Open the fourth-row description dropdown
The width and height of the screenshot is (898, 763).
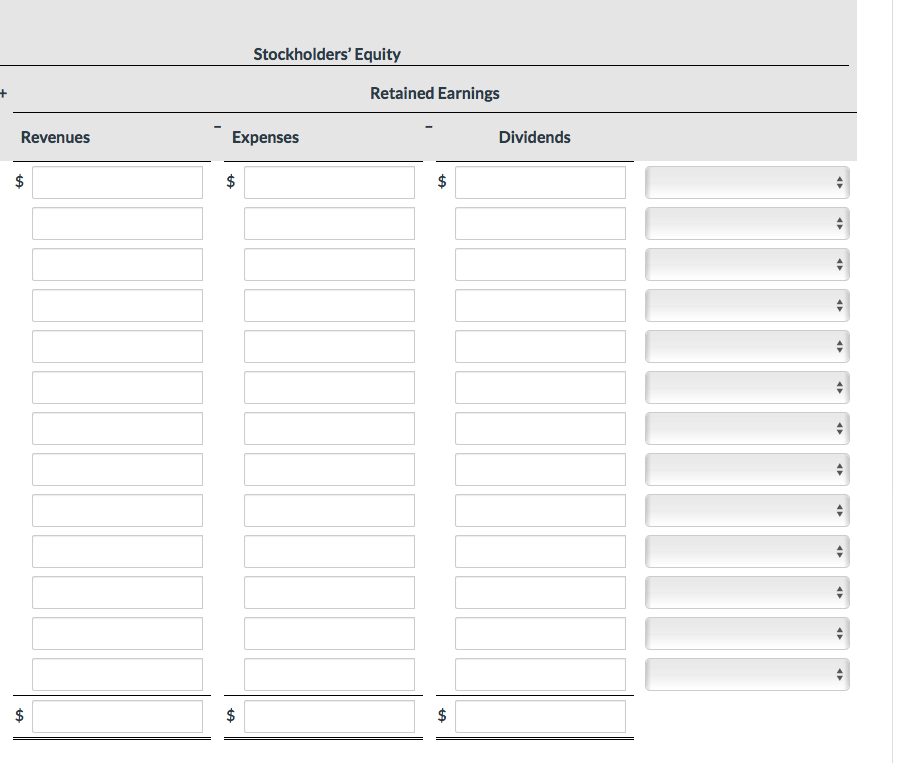pos(747,305)
